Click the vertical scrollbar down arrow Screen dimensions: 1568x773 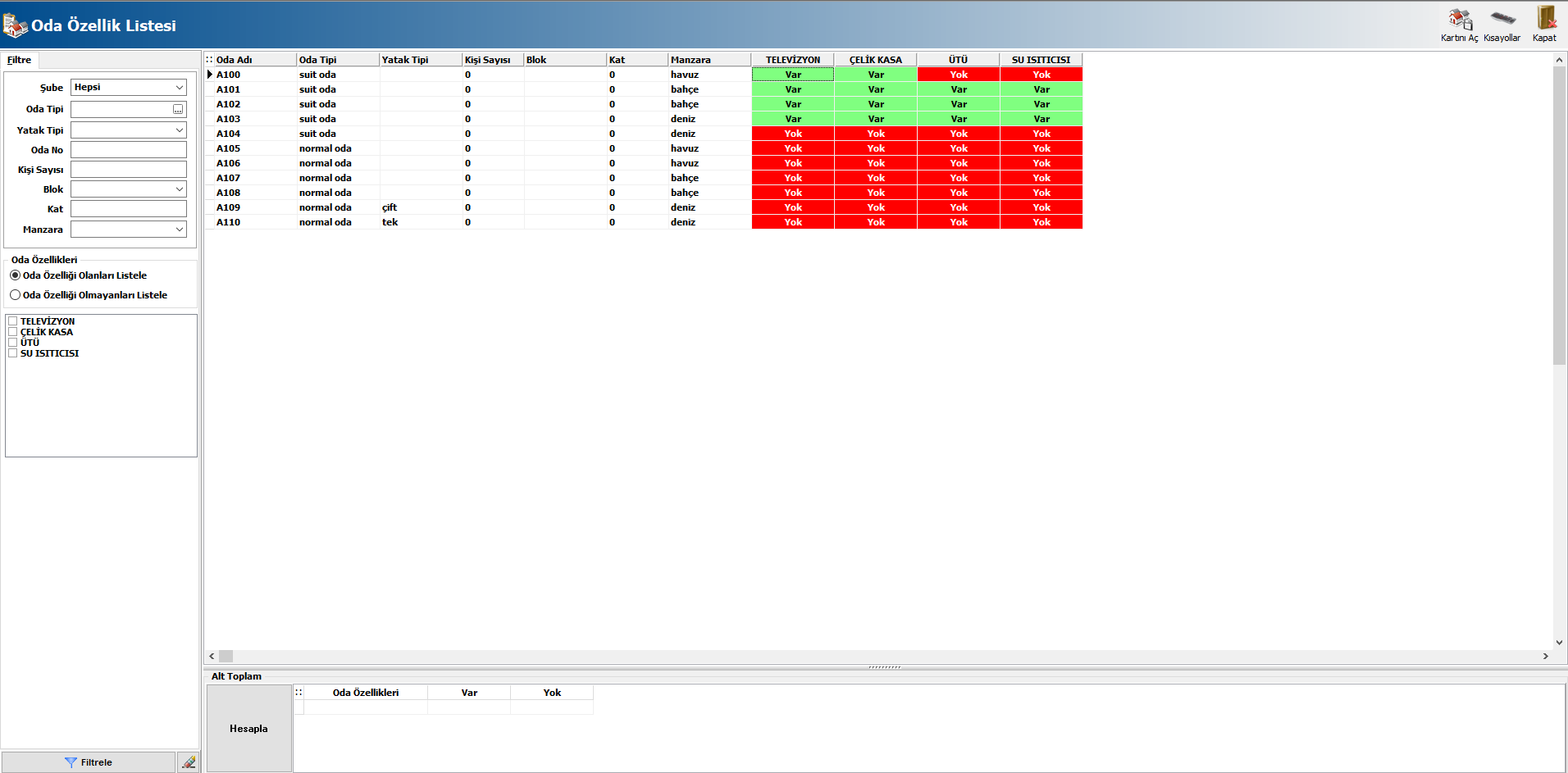1559,643
